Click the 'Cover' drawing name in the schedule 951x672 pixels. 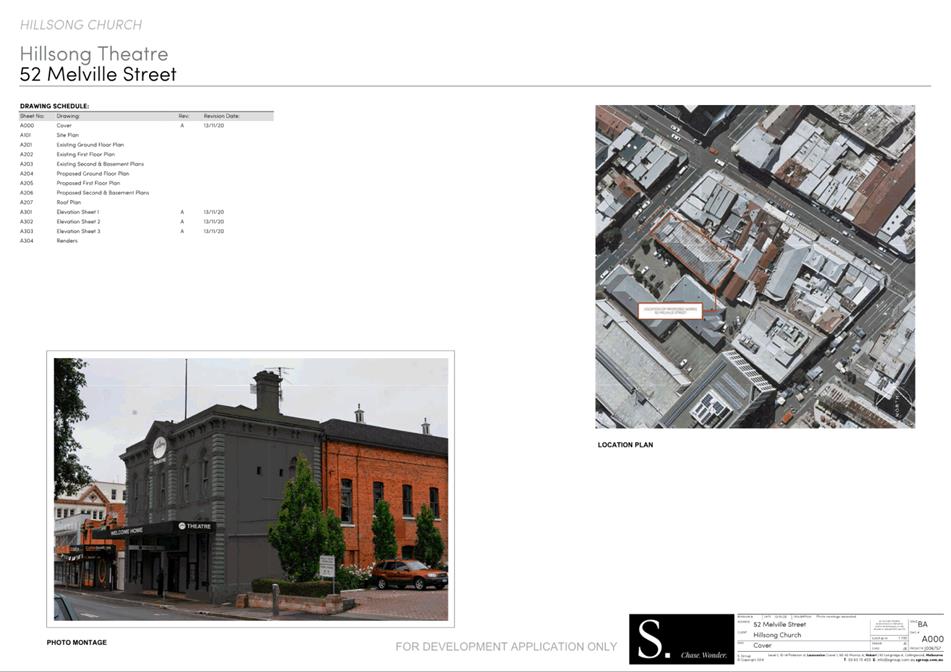[x=64, y=126]
